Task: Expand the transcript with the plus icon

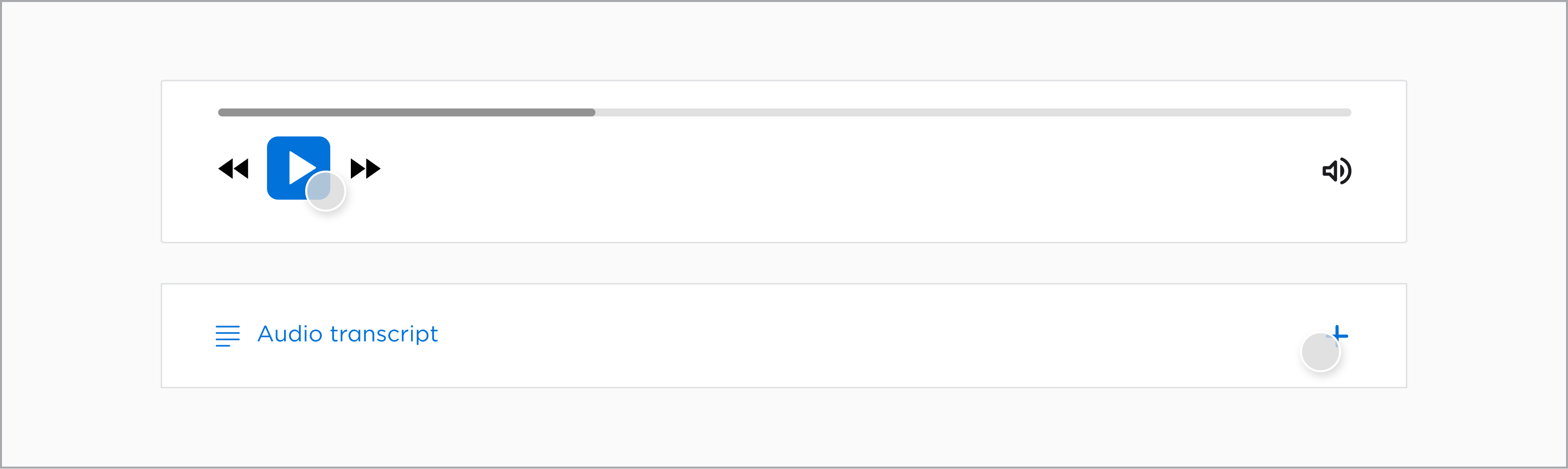Action: tap(1340, 335)
